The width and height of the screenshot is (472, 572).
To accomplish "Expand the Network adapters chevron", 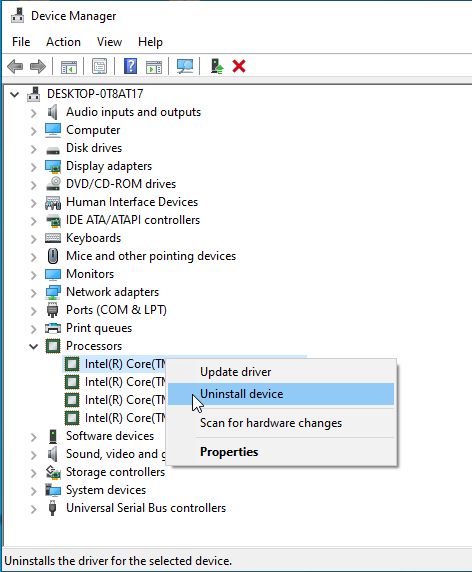I will click(x=33, y=293).
